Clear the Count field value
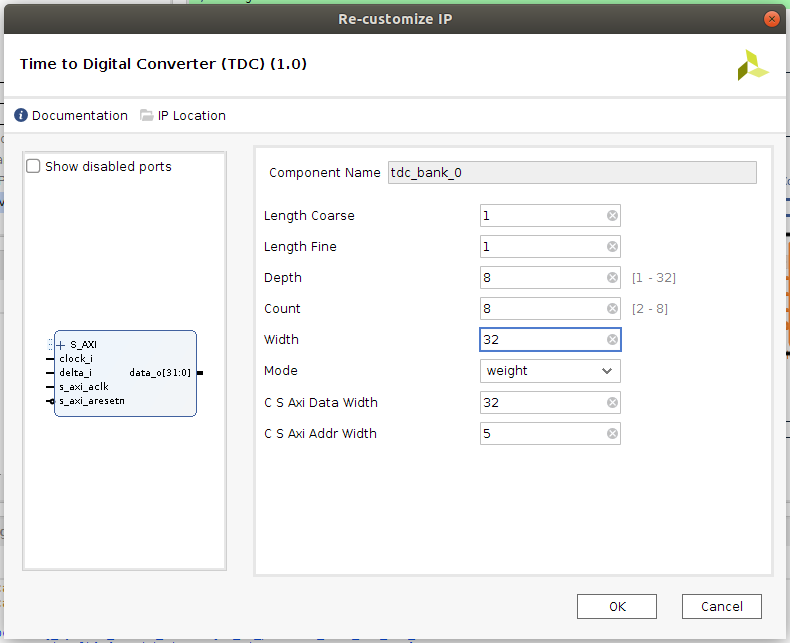The image size is (790, 643). coord(612,309)
